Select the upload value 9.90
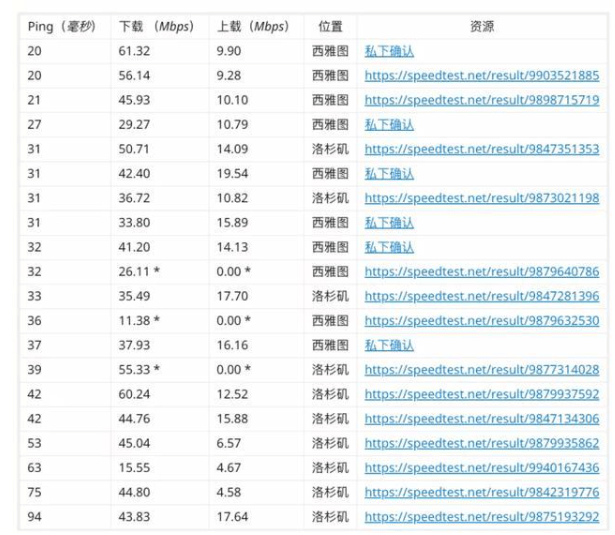 pos(229,51)
